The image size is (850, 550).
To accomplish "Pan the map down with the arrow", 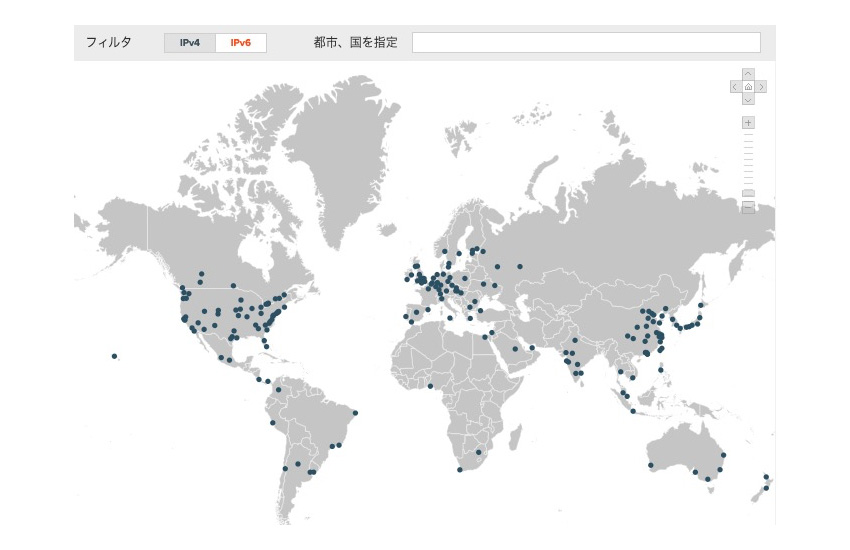I will (748, 100).
